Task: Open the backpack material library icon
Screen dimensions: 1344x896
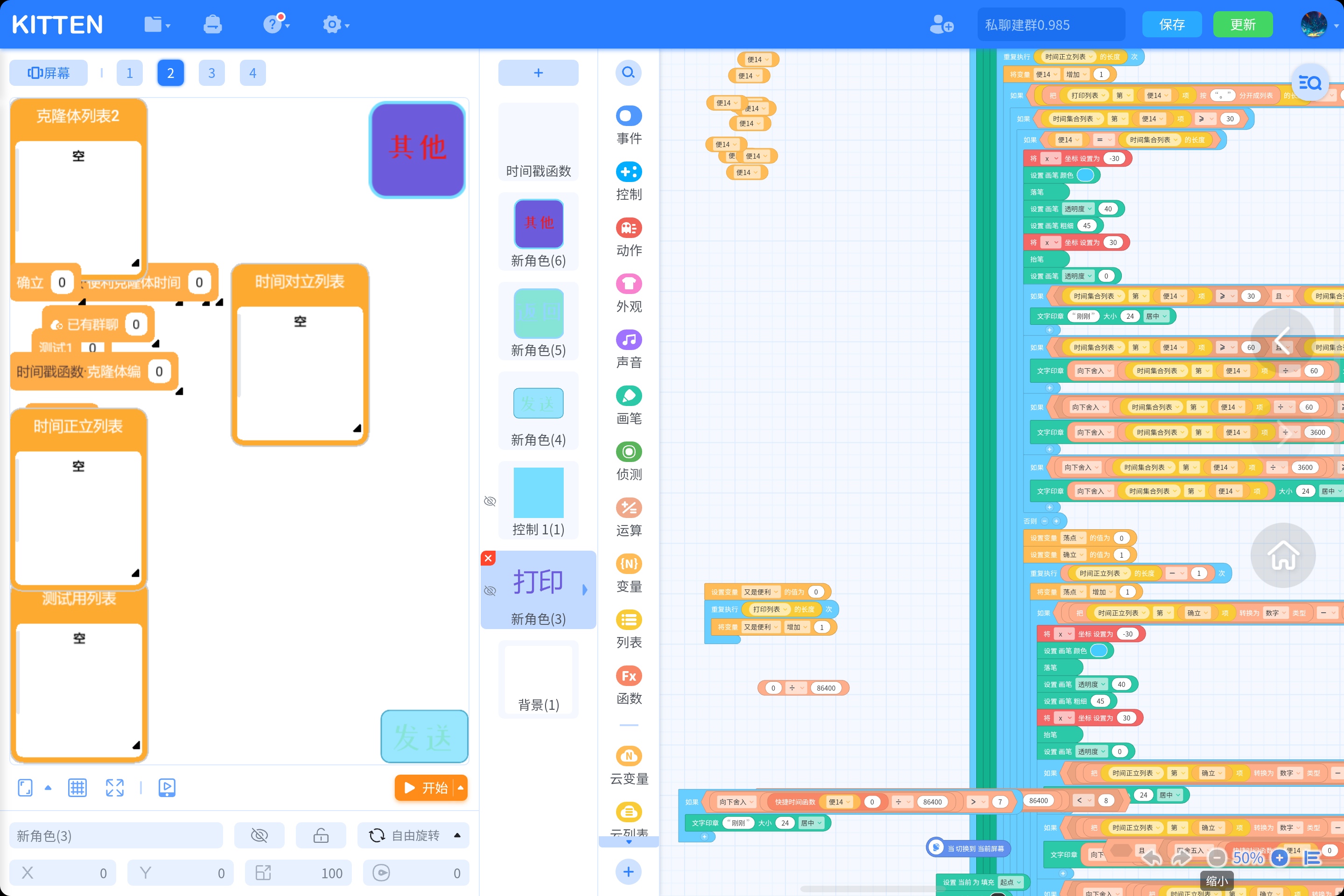Action: point(213,25)
